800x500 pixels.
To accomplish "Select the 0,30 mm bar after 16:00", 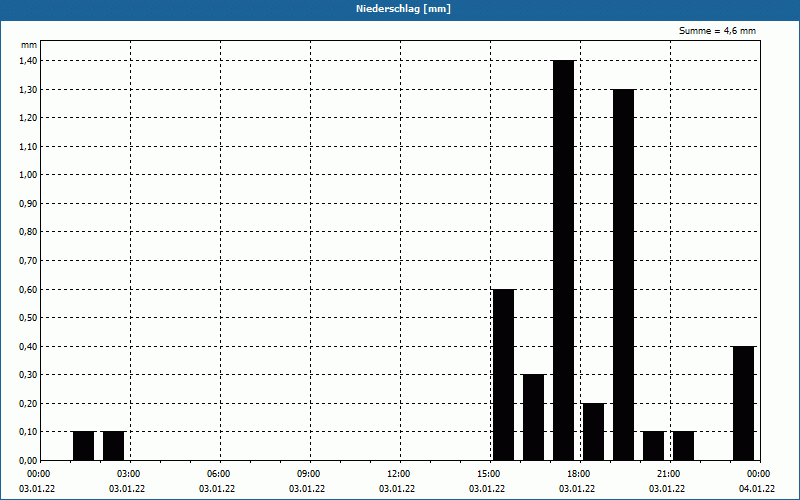I will pos(534,417).
